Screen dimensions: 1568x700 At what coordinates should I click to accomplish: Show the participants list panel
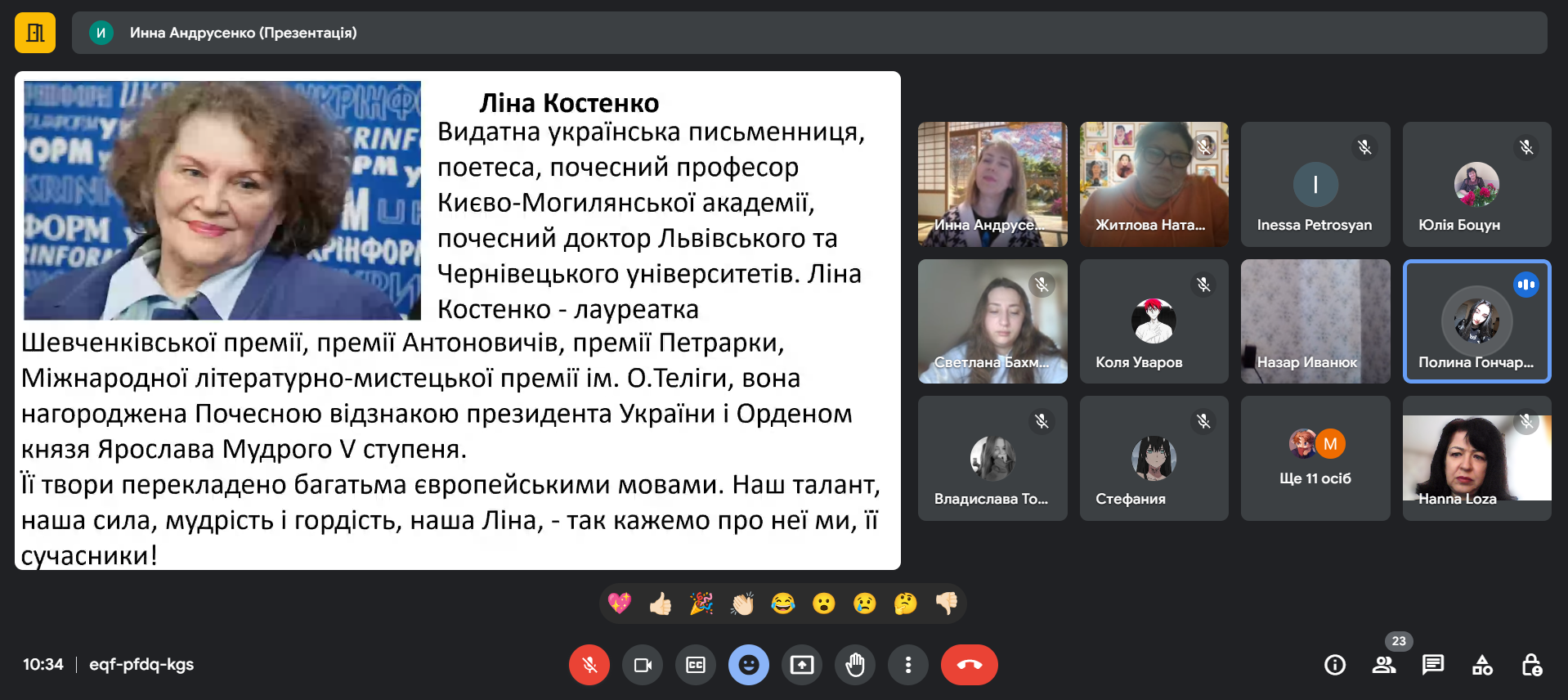(1383, 665)
